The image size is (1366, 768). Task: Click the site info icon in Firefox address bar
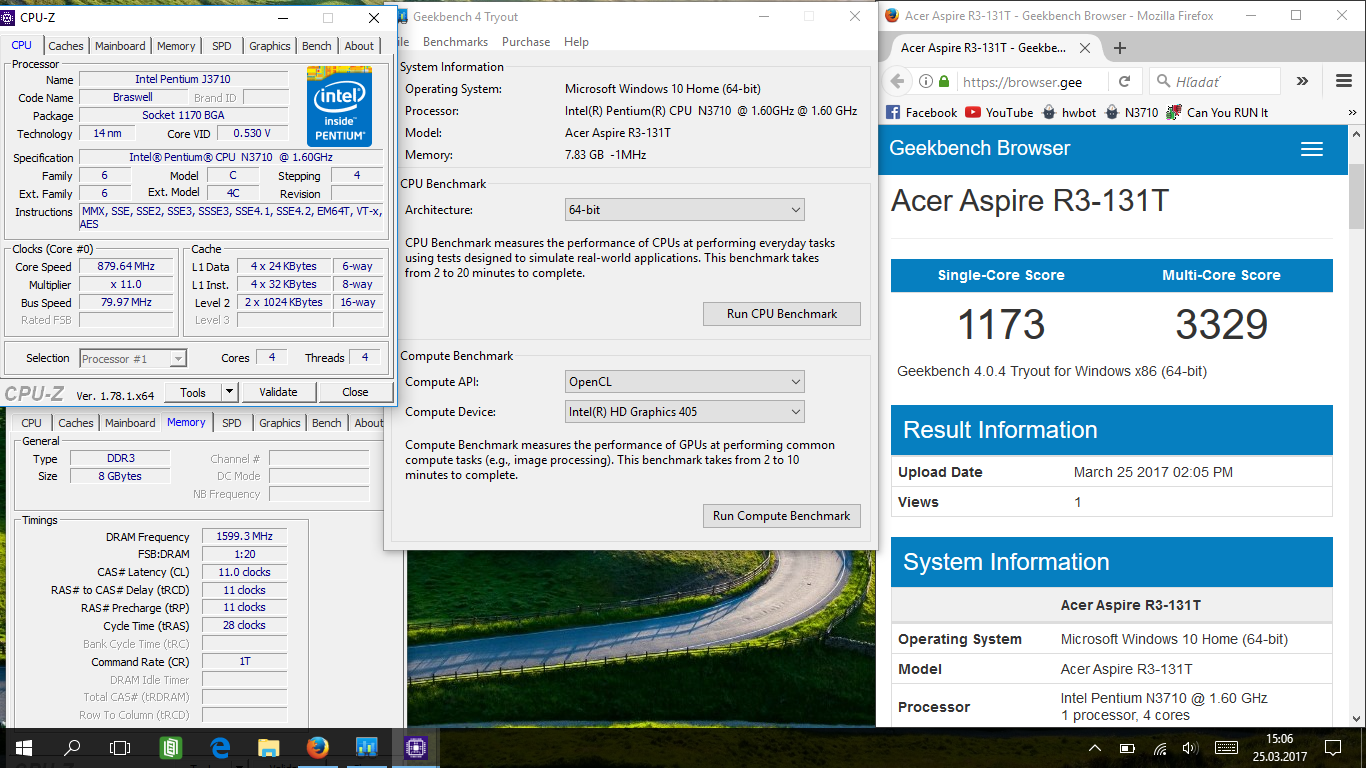tap(926, 81)
